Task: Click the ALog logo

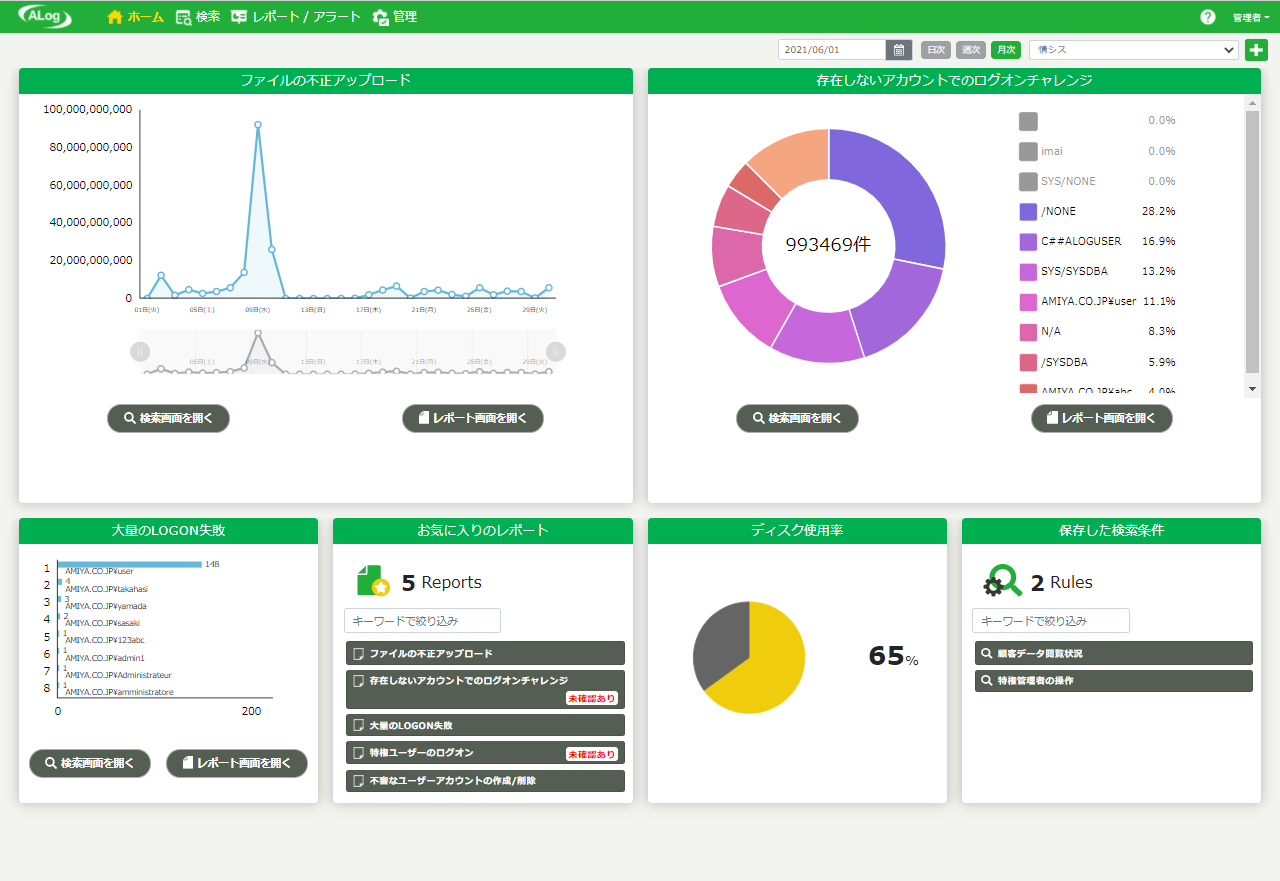Action: click(45, 17)
